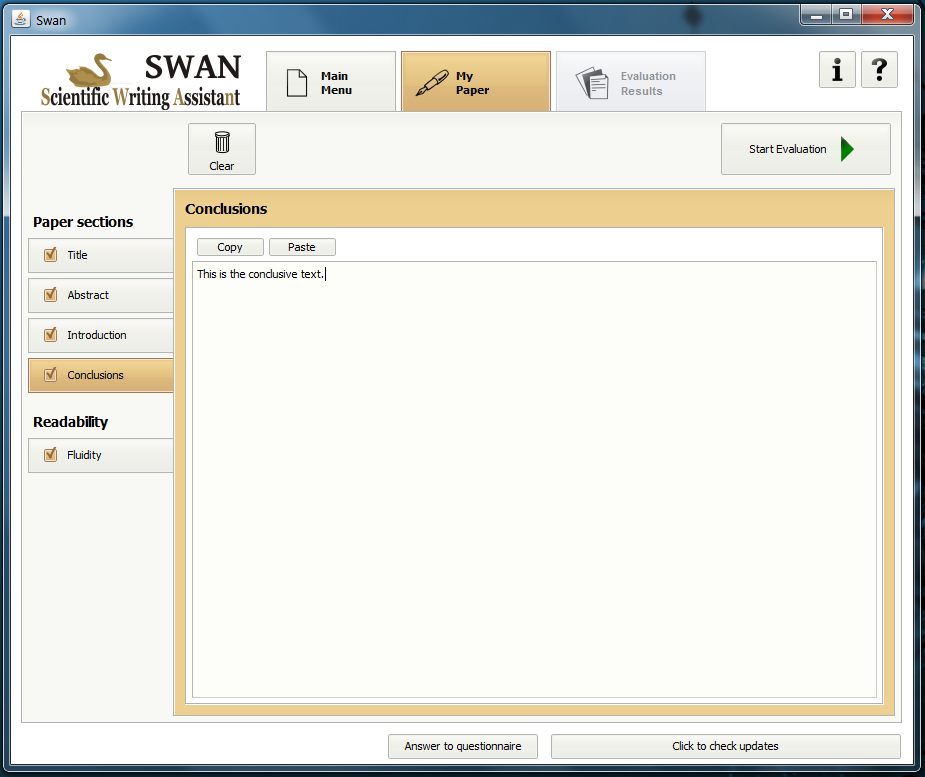The image size is (925, 777).
Task: Click Answer to questionnaire button
Action: coord(463,746)
